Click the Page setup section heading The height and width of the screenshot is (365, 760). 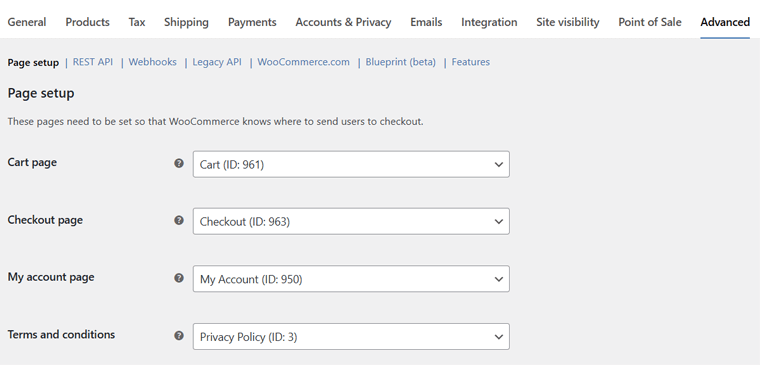(x=41, y=93)
